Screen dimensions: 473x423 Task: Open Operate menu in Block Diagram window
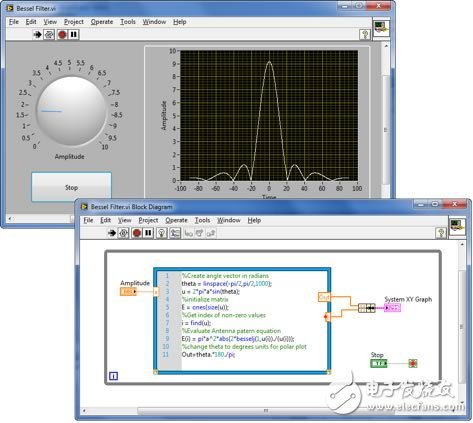point(176,220)
